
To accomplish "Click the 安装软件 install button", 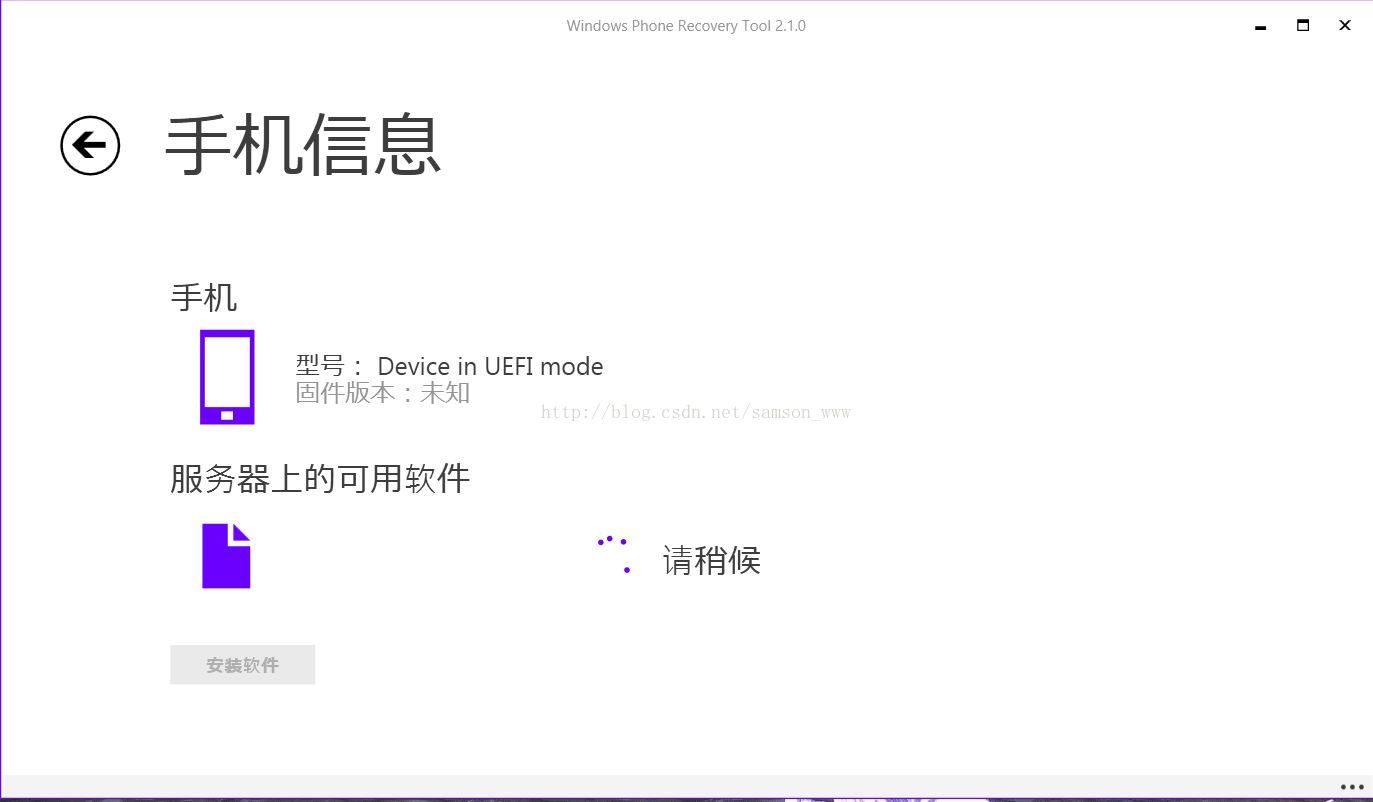I will 242,665.
